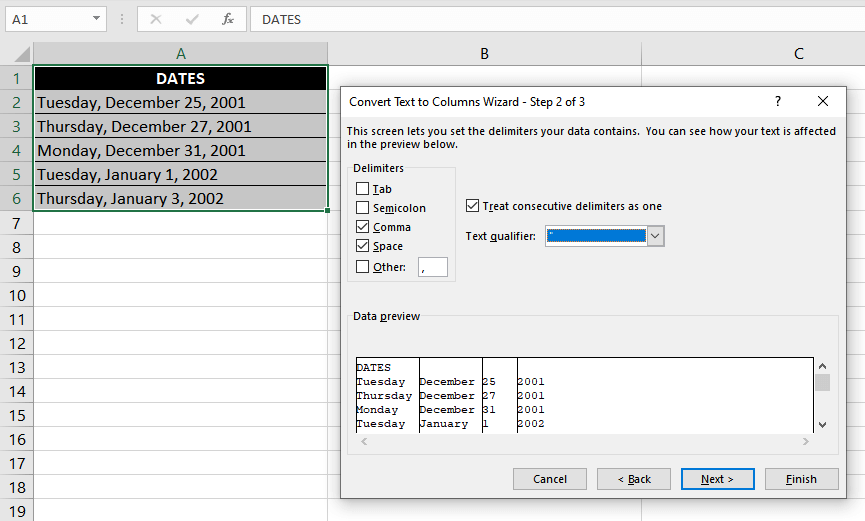Viewport: 865px width, 521px height.
Task: Click the Finish button
Action: [x=801, y=479]
